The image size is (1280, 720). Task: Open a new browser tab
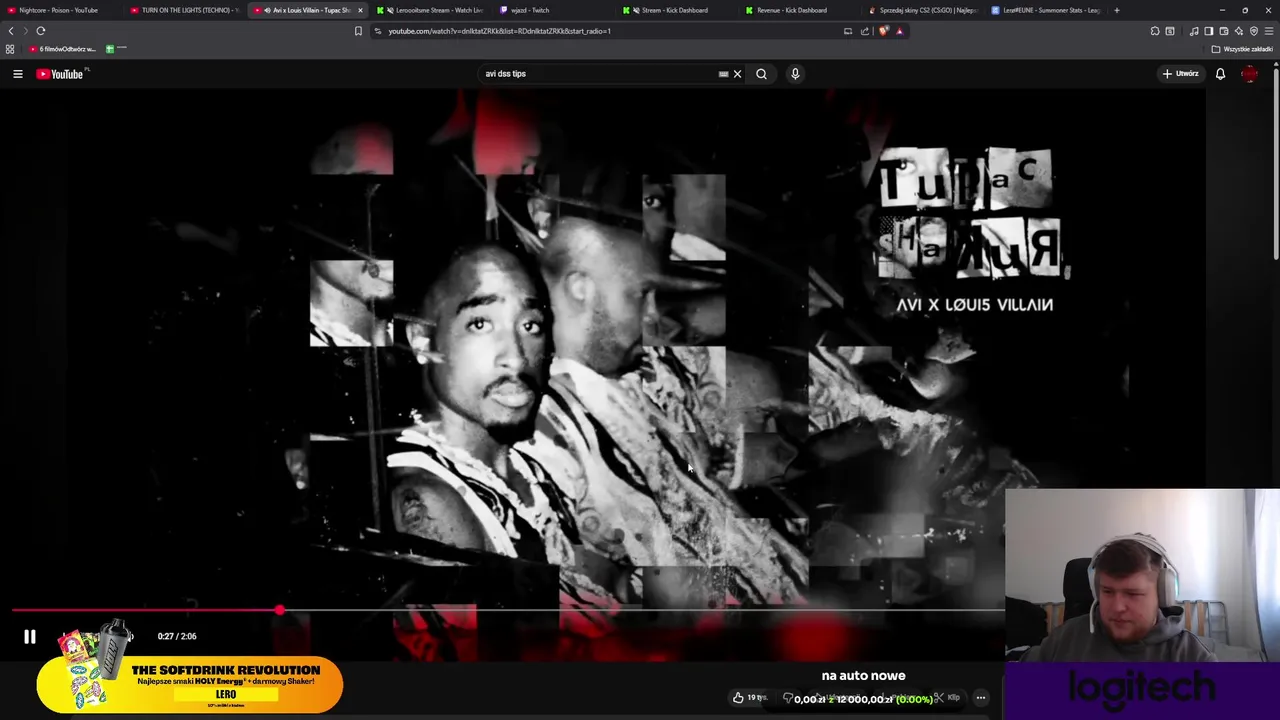tap(1117, 10)
